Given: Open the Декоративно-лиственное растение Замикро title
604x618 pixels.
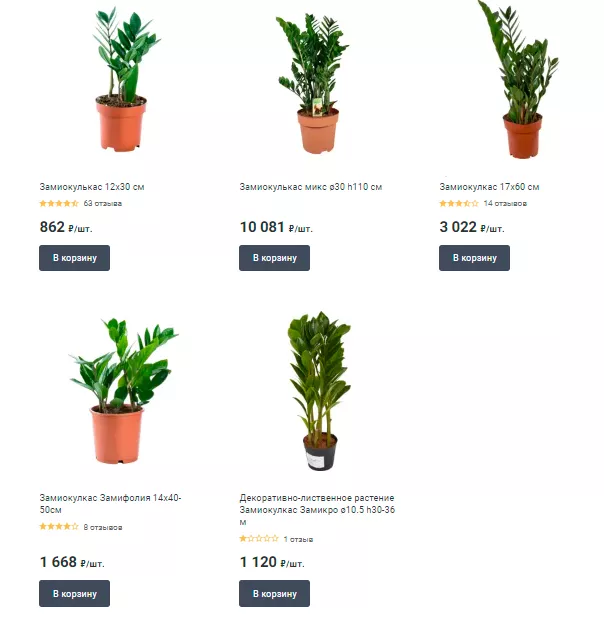Looking at the screenshot, I should (x=317, y=510).
